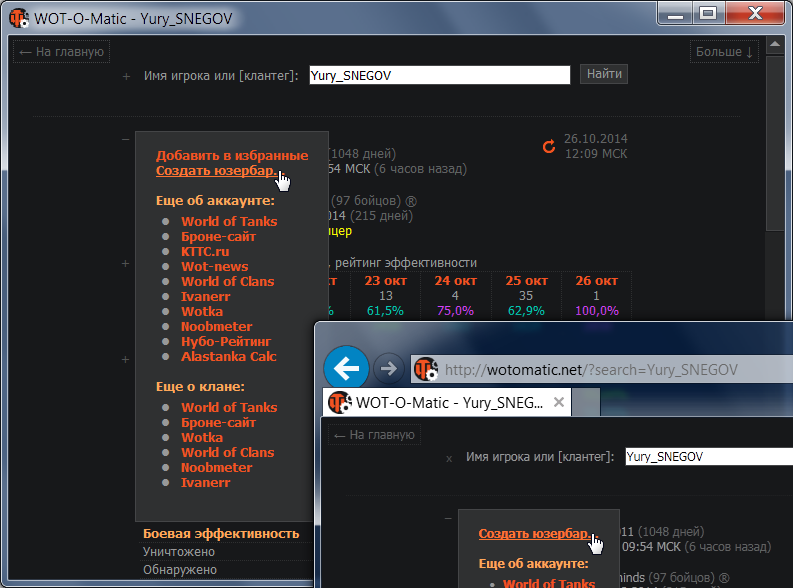Viewport: 793px width, 588px height.
Task: Click the '25 окт' column header
Action: click(x=526, y=281)
